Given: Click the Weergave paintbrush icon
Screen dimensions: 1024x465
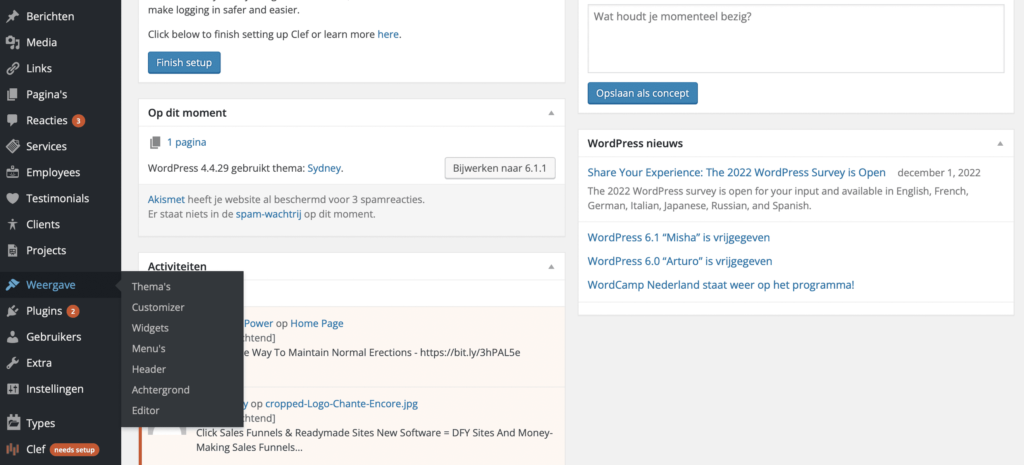Looking at the screenshot, I should pyautogui.click(x=12, y=285).
